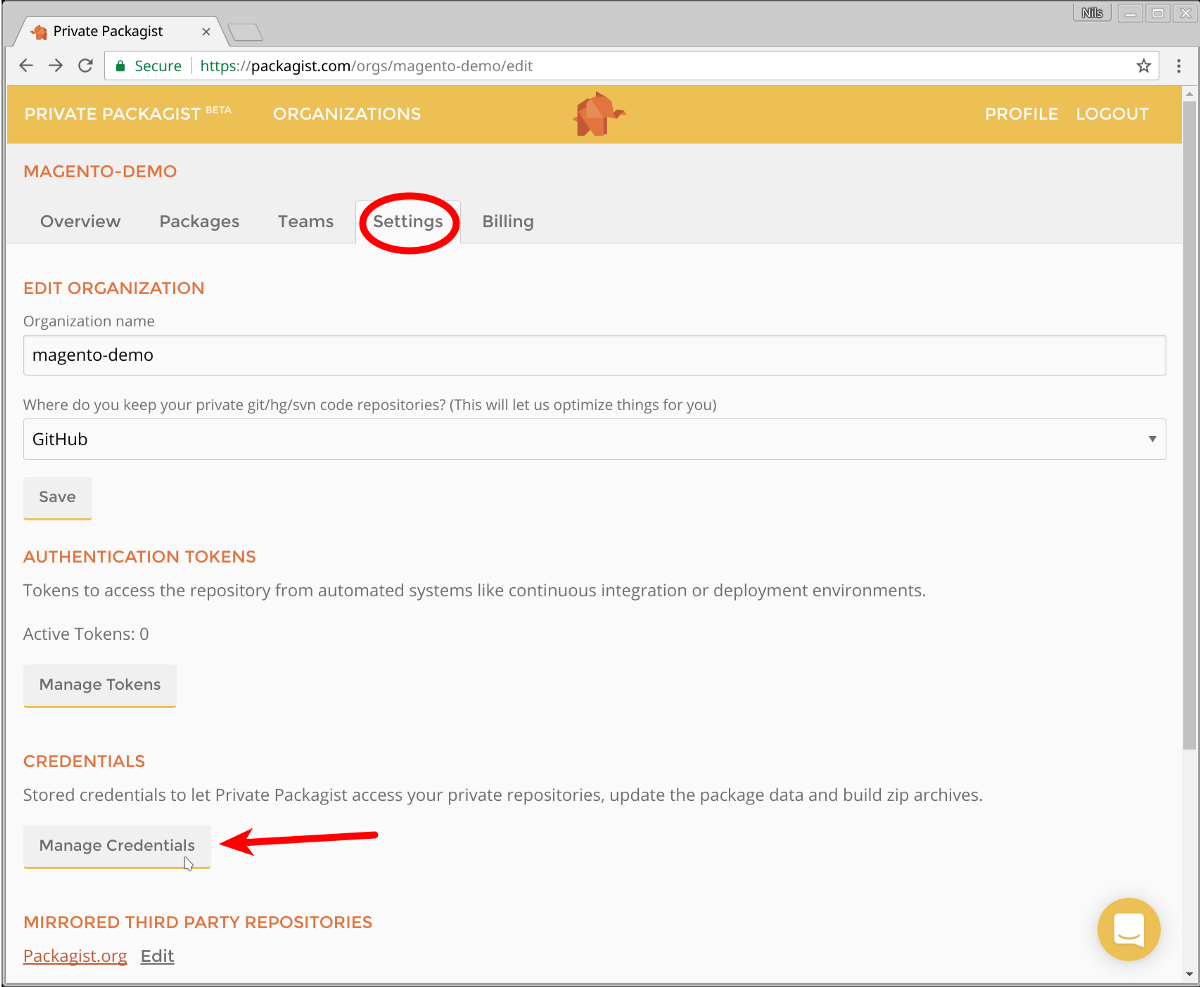
Task: Reload the page
Action: click(86, 66)
